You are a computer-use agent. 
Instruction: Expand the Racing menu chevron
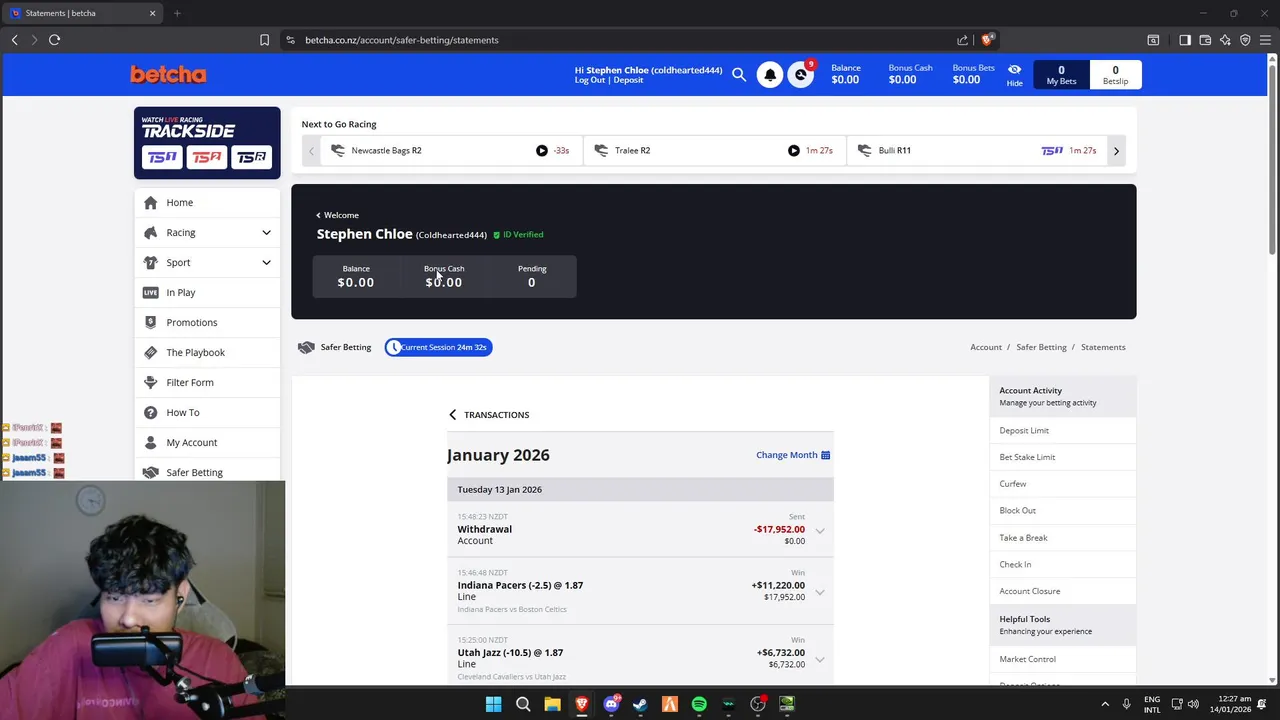click(266, 232)
